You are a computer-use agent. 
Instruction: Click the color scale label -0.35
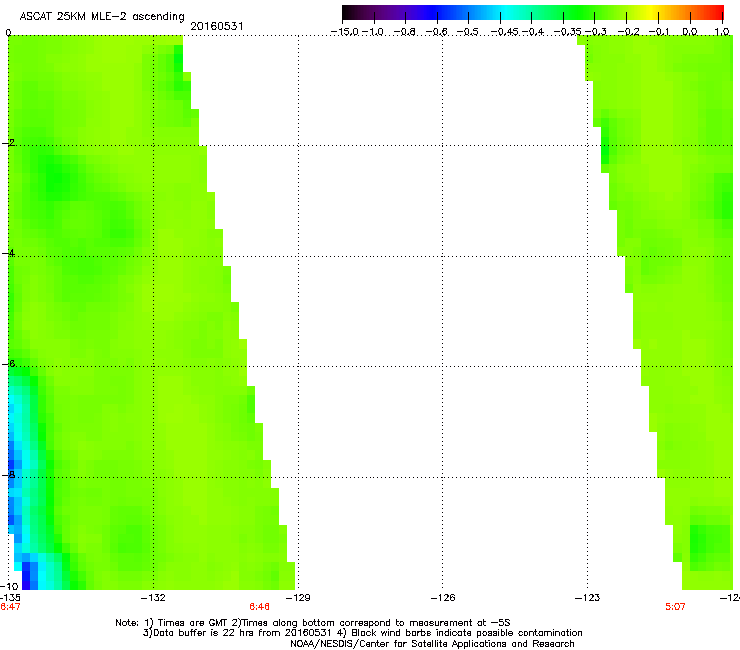tap(567, 32)
